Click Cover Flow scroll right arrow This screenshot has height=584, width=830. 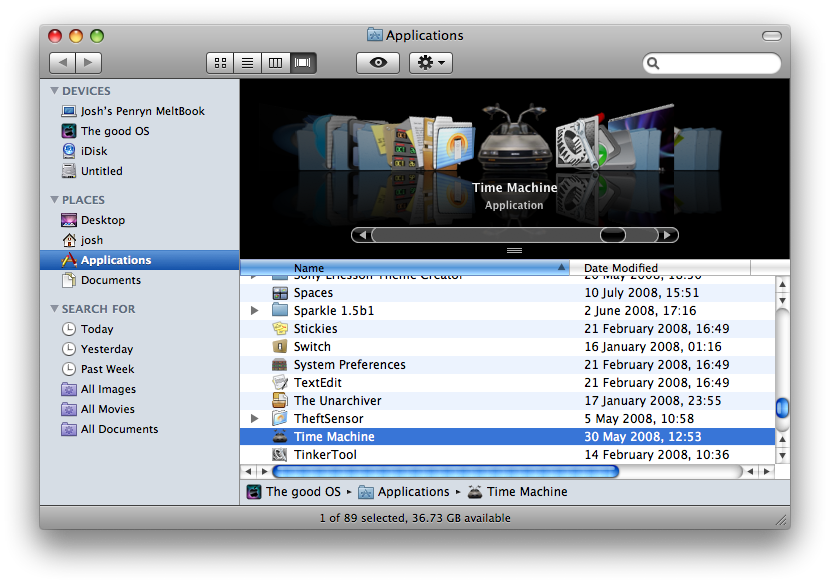tap(667, 235)
